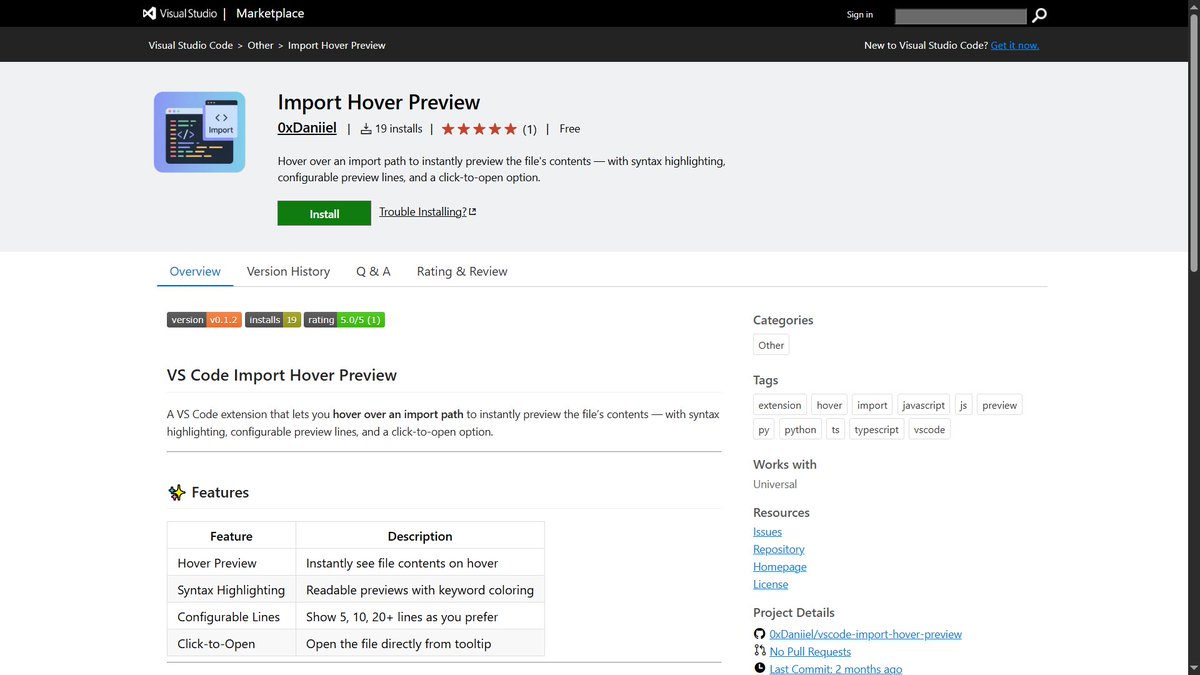Click the Import Hover Preview extension icon

(x=199, y=132)
